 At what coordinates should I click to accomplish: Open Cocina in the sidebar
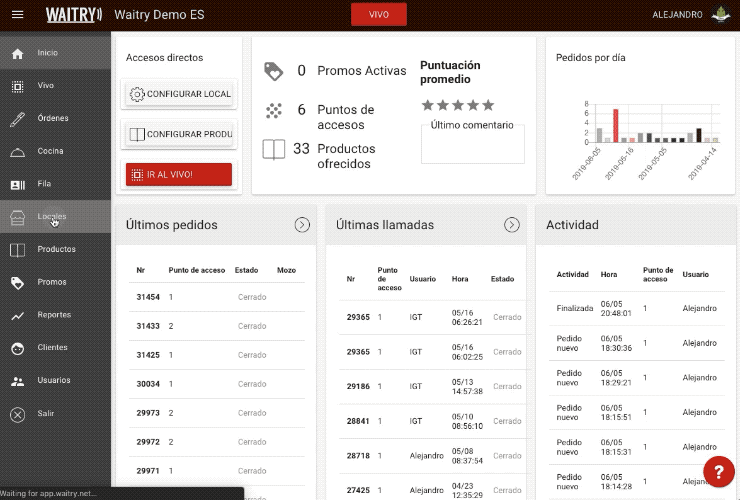(x=55, y=151)
